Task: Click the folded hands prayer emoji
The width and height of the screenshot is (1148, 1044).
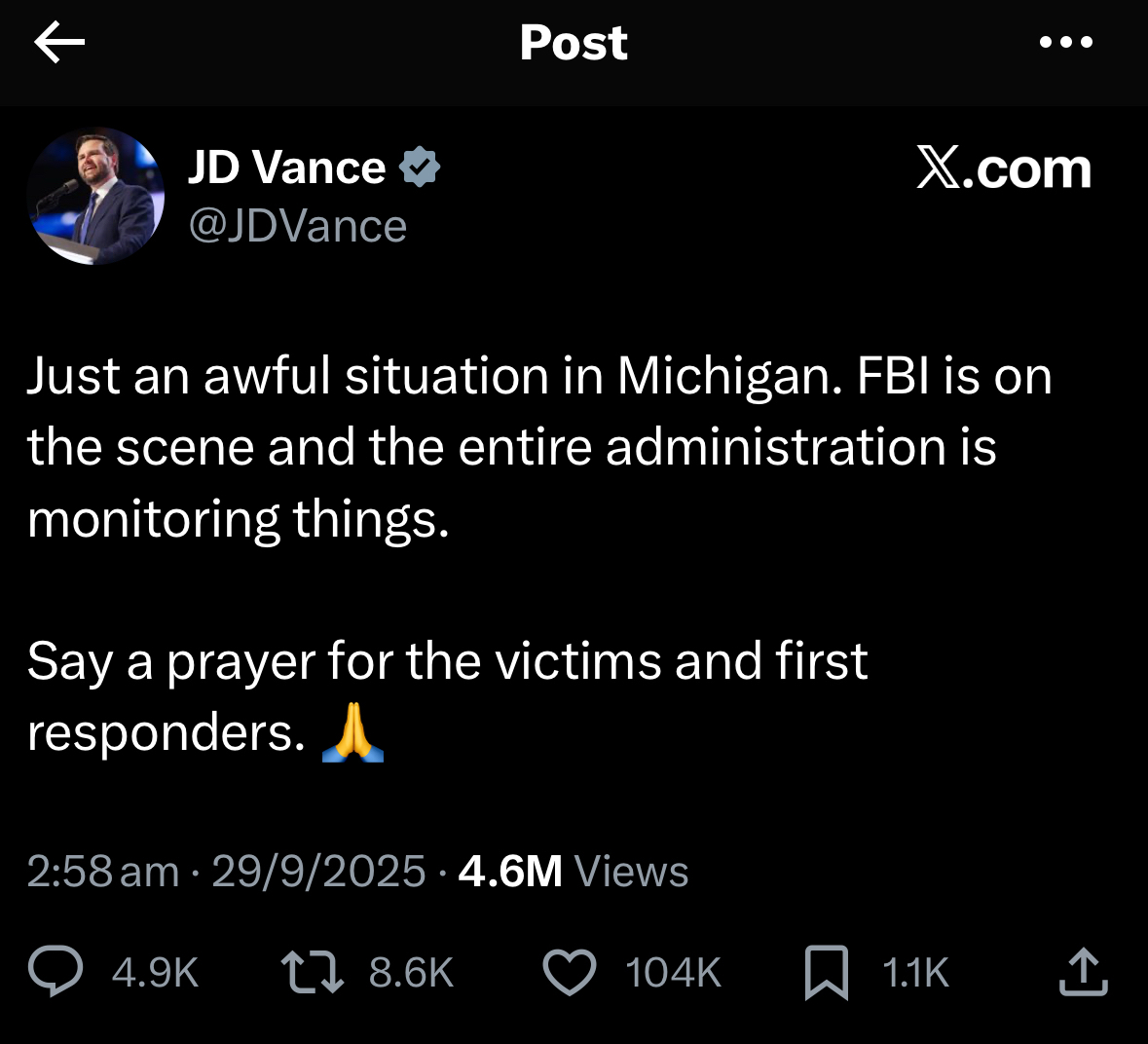Action: pyautogui.click(x=352, y=732)
